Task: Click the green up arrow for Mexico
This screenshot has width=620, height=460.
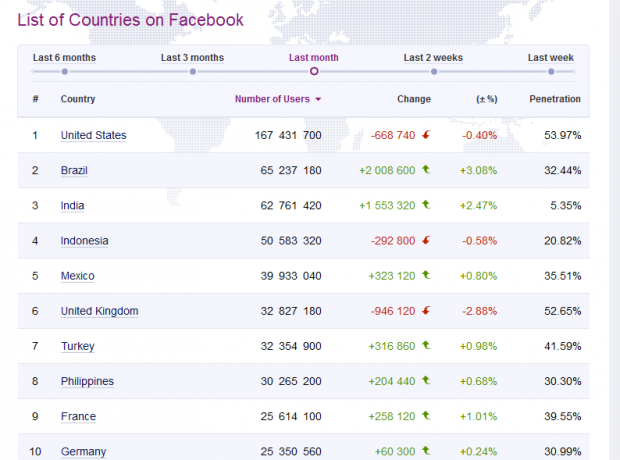Action: click(426, 275)
